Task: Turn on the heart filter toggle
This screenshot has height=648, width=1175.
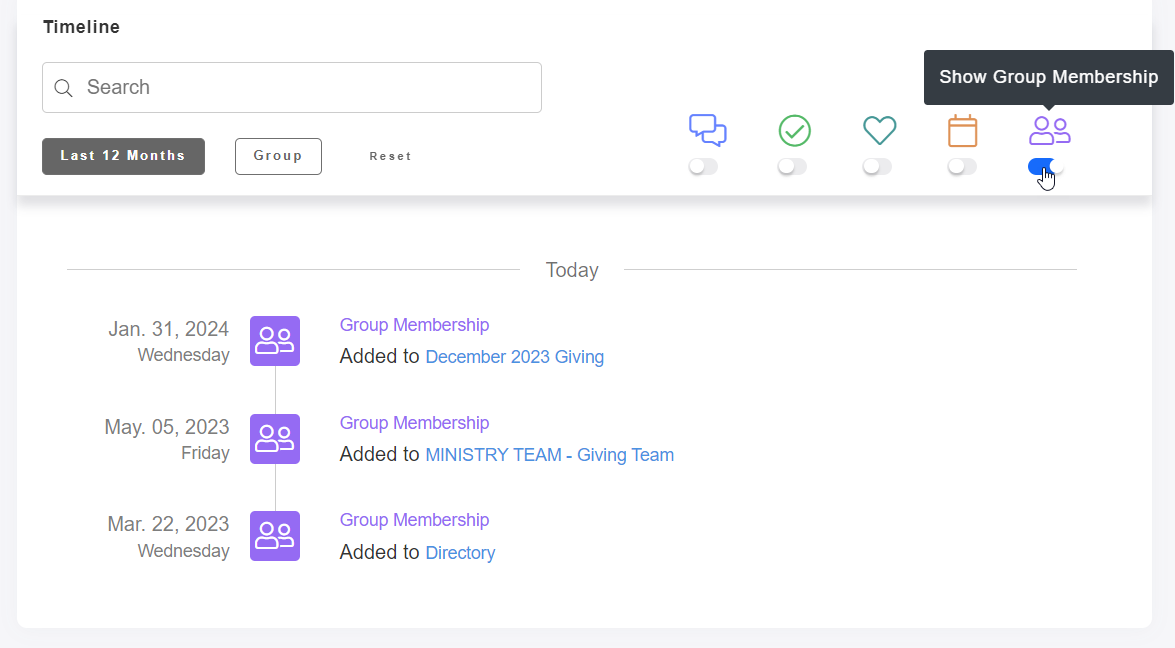Action: tap(877, 166)
